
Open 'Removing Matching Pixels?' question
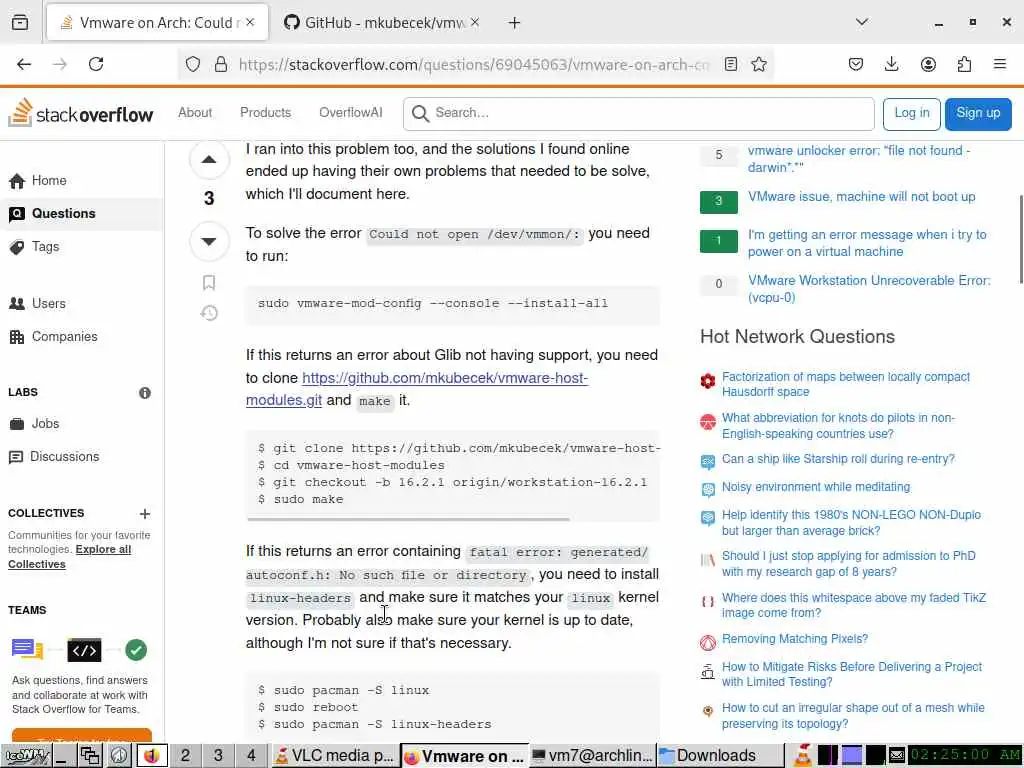[x=795, y=639]
